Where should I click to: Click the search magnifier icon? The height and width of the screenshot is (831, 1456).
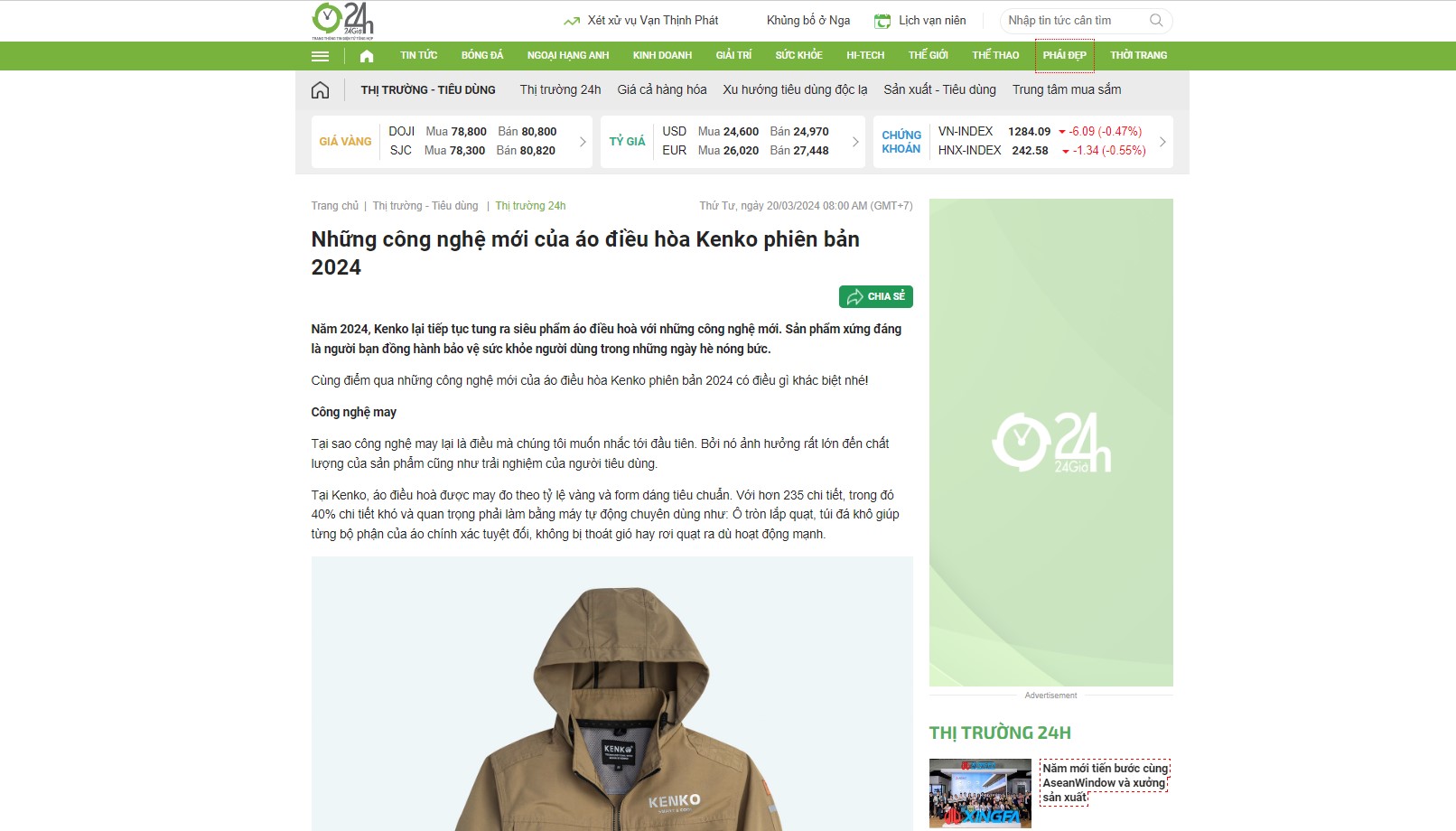(1156, 20)
